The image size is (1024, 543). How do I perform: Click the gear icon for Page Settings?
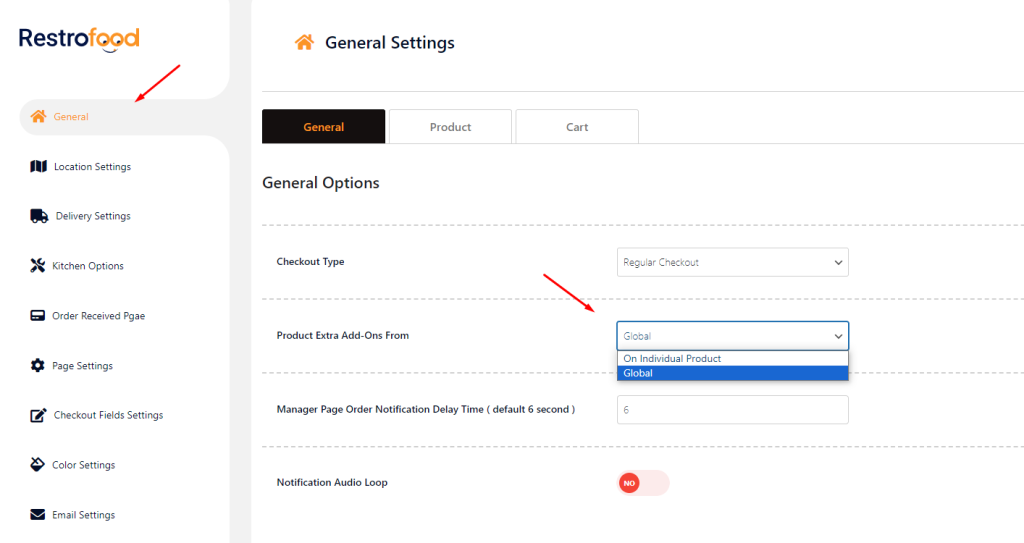38,365
